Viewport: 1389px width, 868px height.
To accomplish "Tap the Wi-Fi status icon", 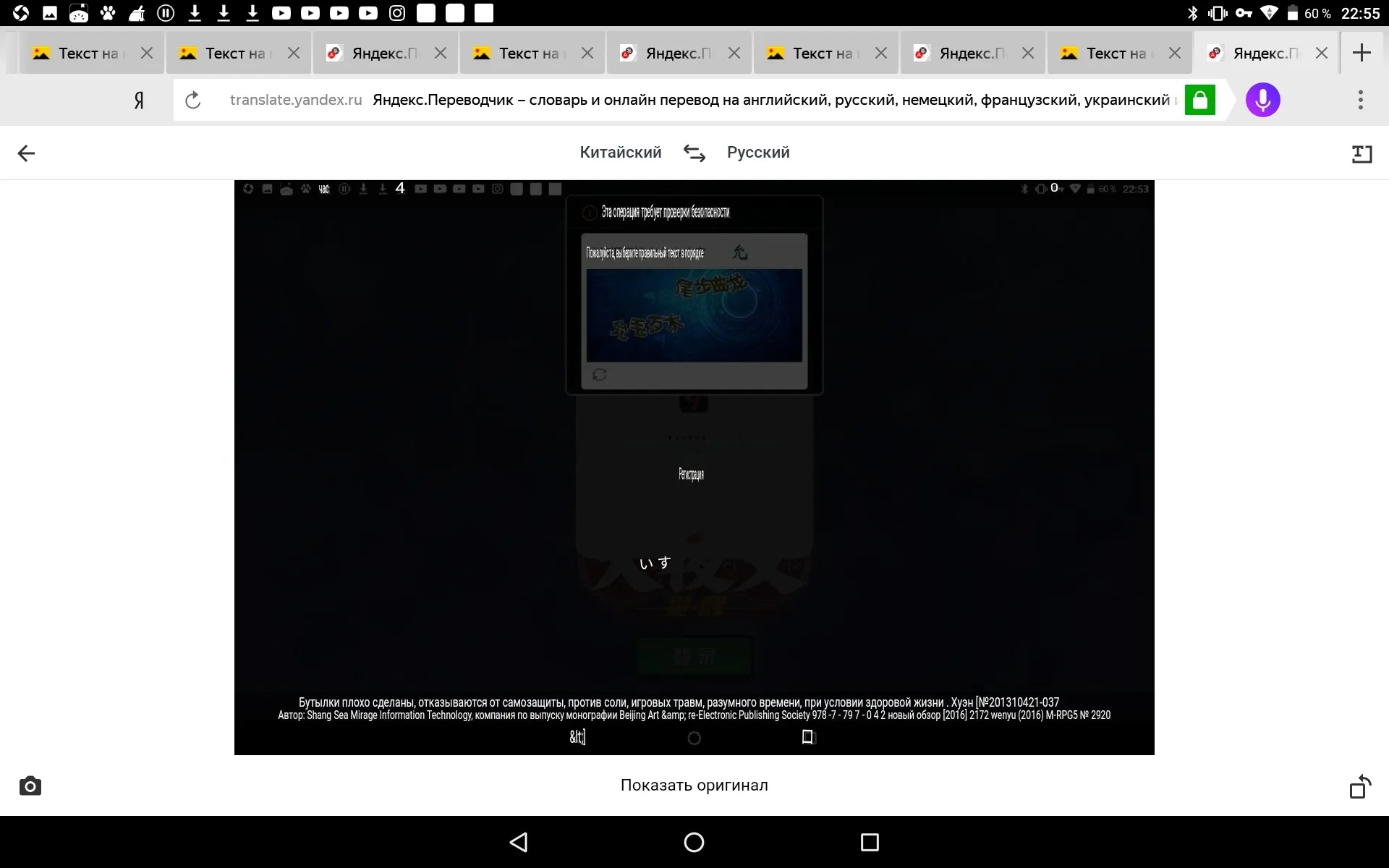I will point(1269,13).
